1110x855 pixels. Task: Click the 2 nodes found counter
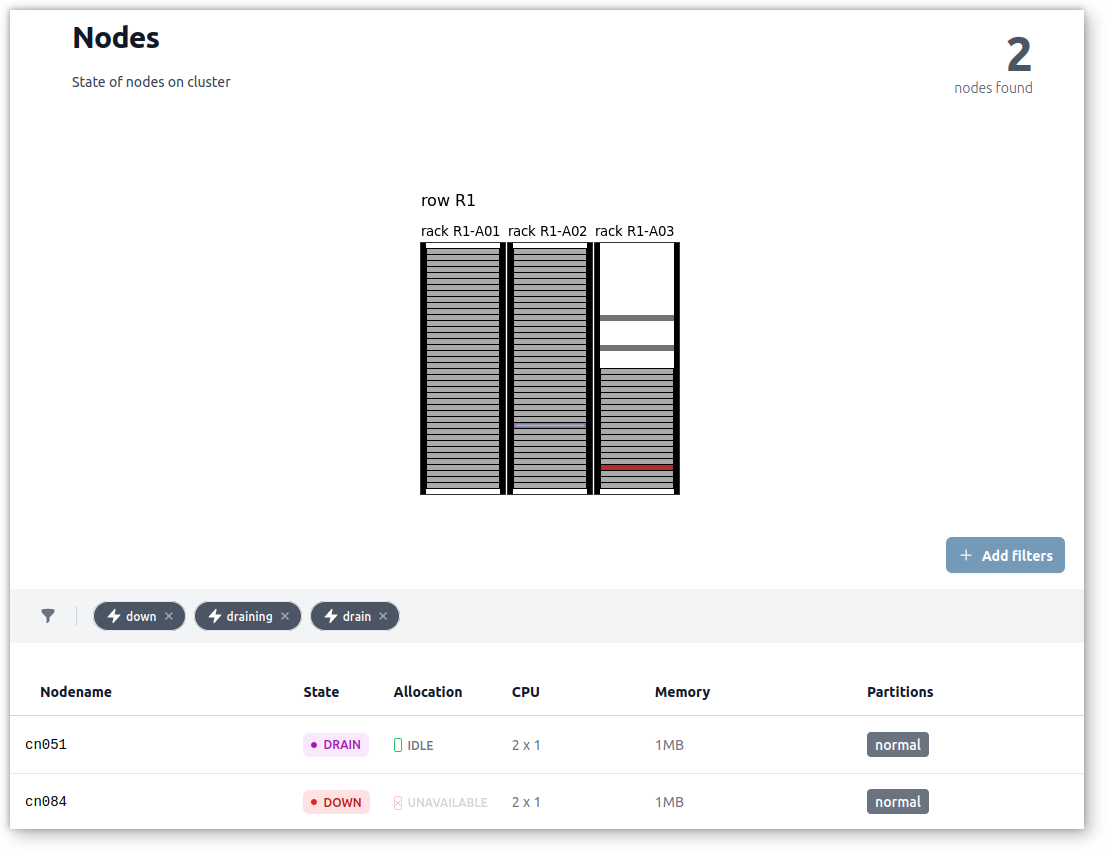coord(994,65)
